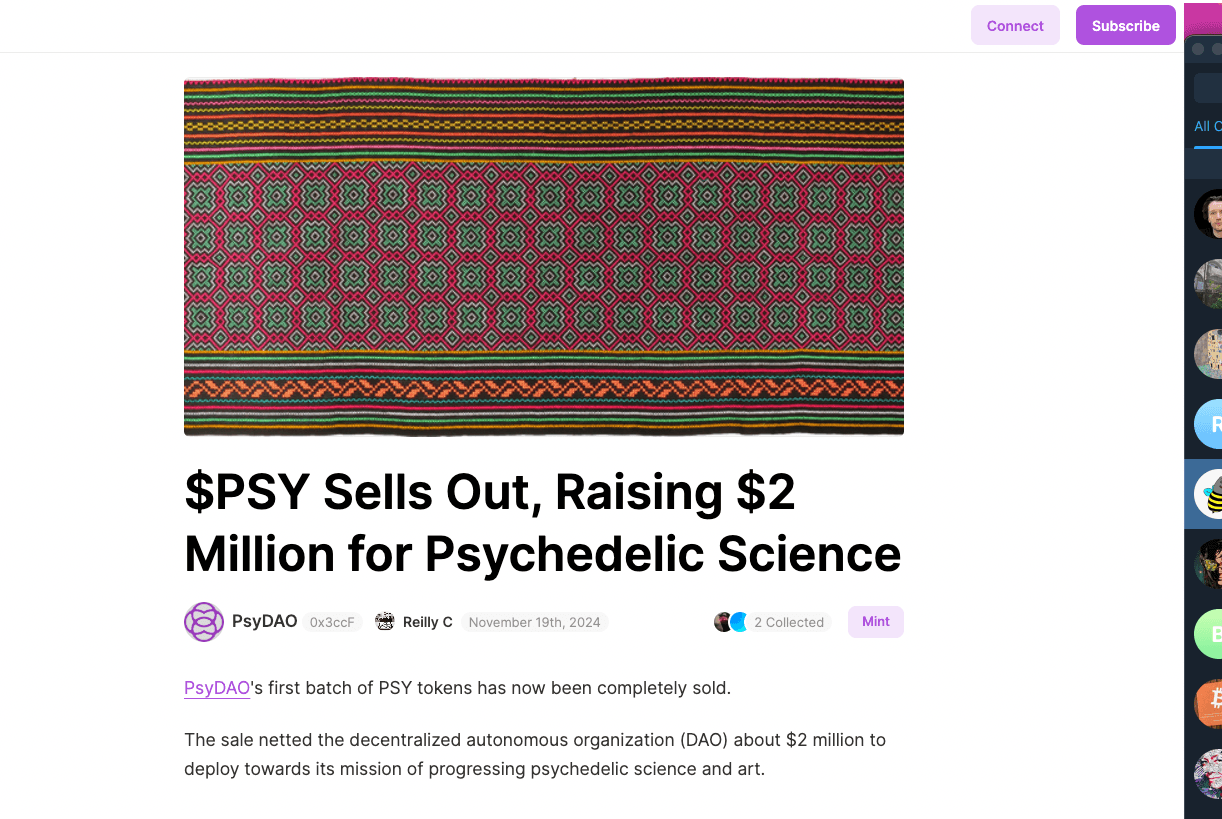The image size is (1222, 819).
Task: Open the PsyDAO hyperlink in the article
Action: pyautogui.click(x=216, y=687)
